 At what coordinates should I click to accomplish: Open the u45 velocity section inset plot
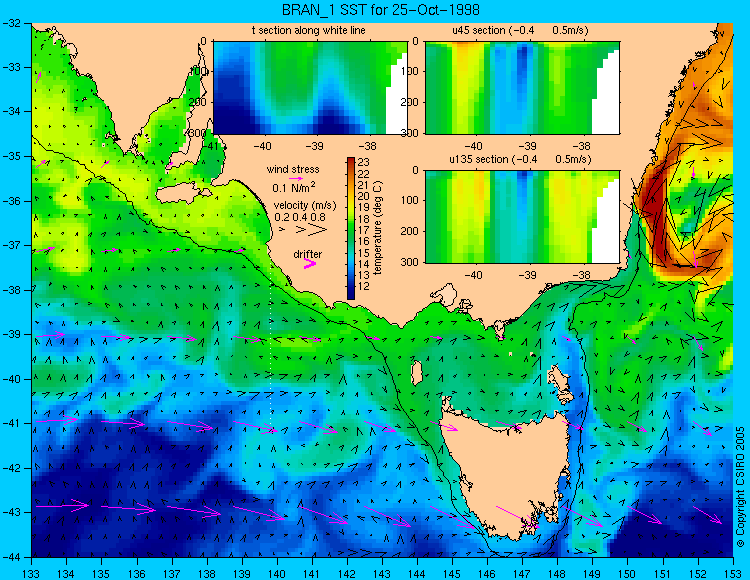click(x=522, y=88)
